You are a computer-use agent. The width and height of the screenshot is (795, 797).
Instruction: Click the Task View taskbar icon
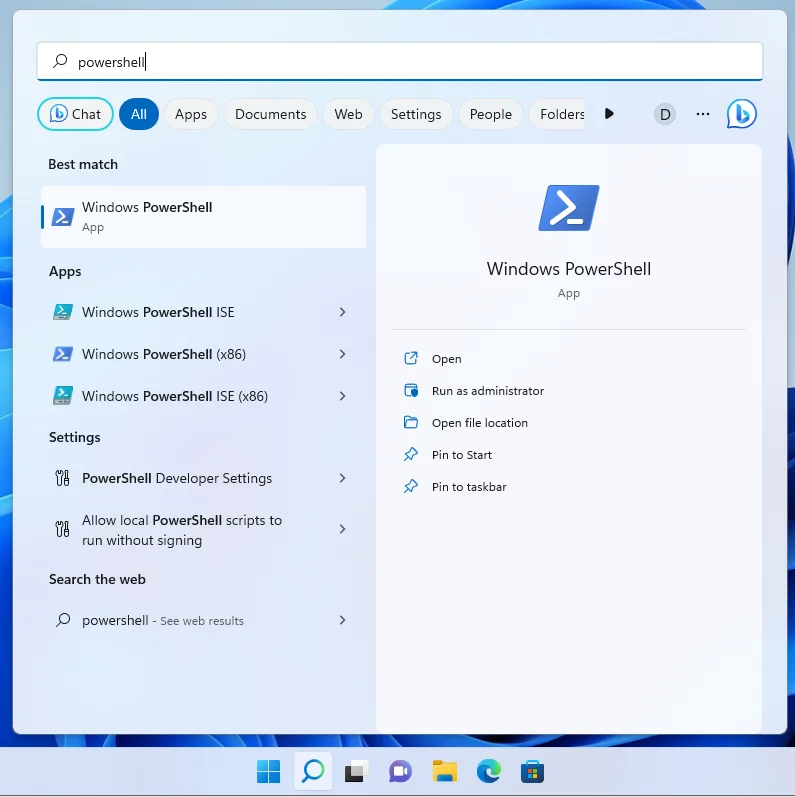click(x=356, y=771)
